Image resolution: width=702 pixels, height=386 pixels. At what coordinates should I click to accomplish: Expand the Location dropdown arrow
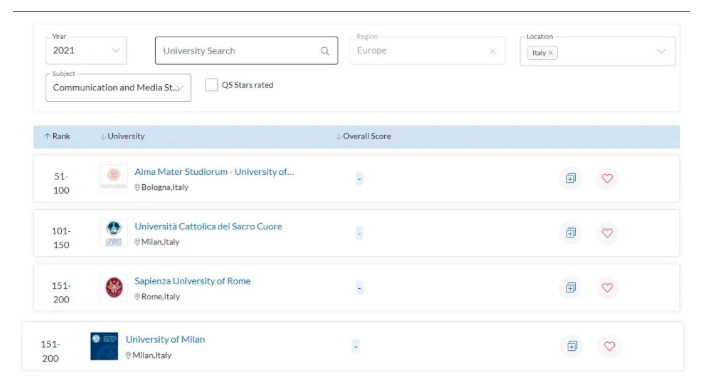pyautogui.click(x=661, y=51)
